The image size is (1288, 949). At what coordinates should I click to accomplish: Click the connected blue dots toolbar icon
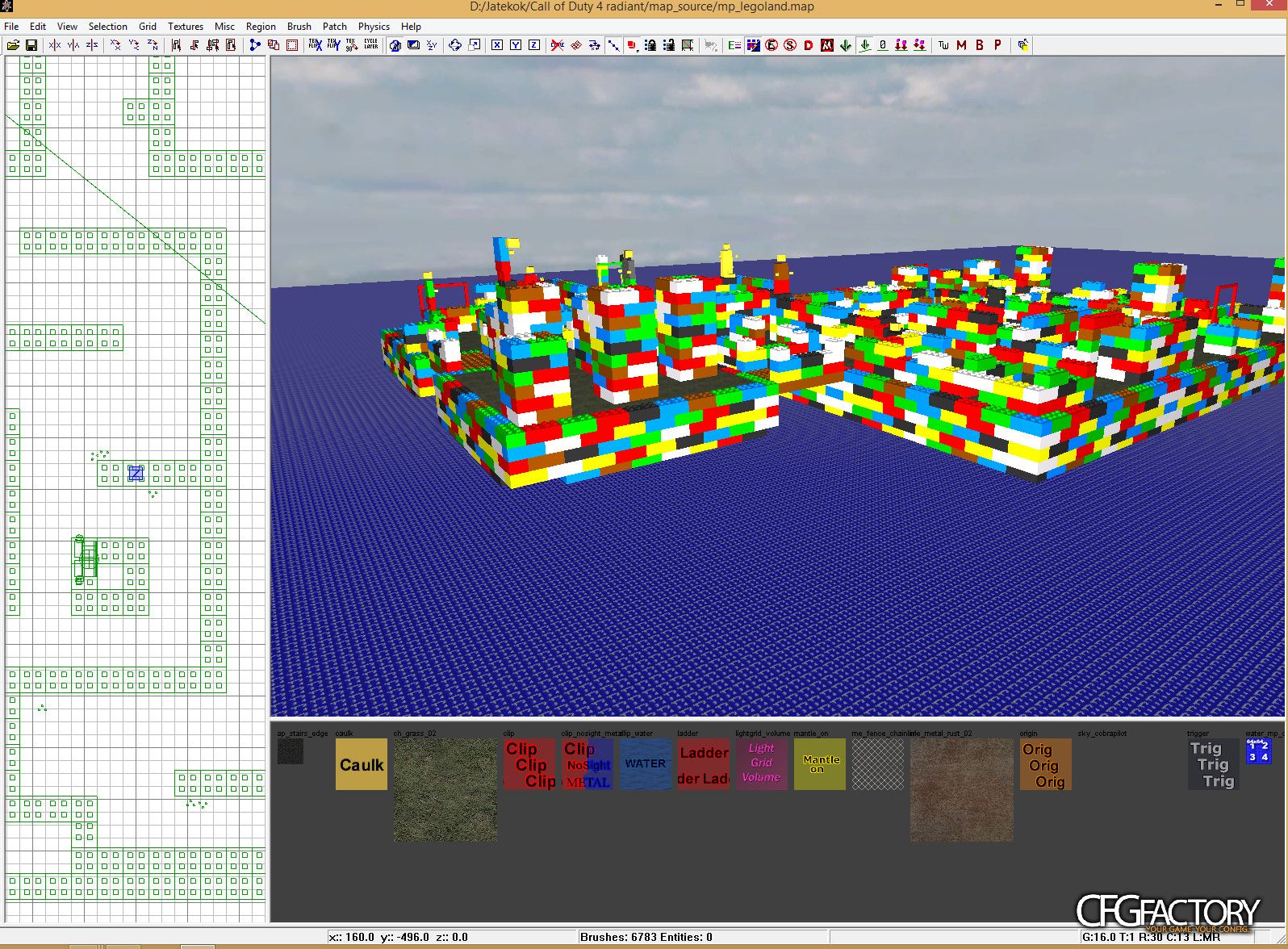[x=255, y=45]
